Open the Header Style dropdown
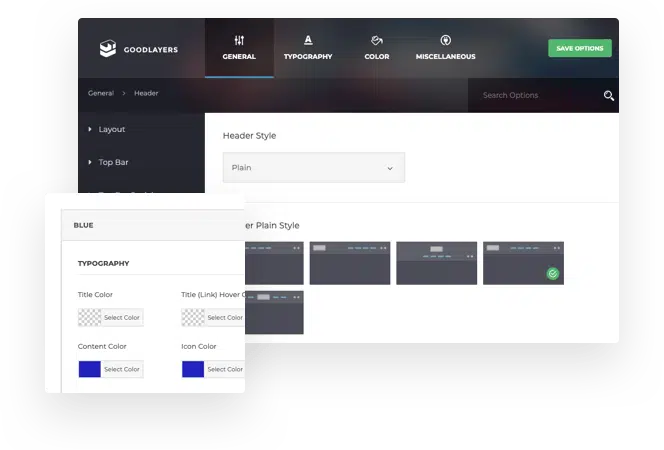This screenshot has width=664, height=450. pos(313,168)
